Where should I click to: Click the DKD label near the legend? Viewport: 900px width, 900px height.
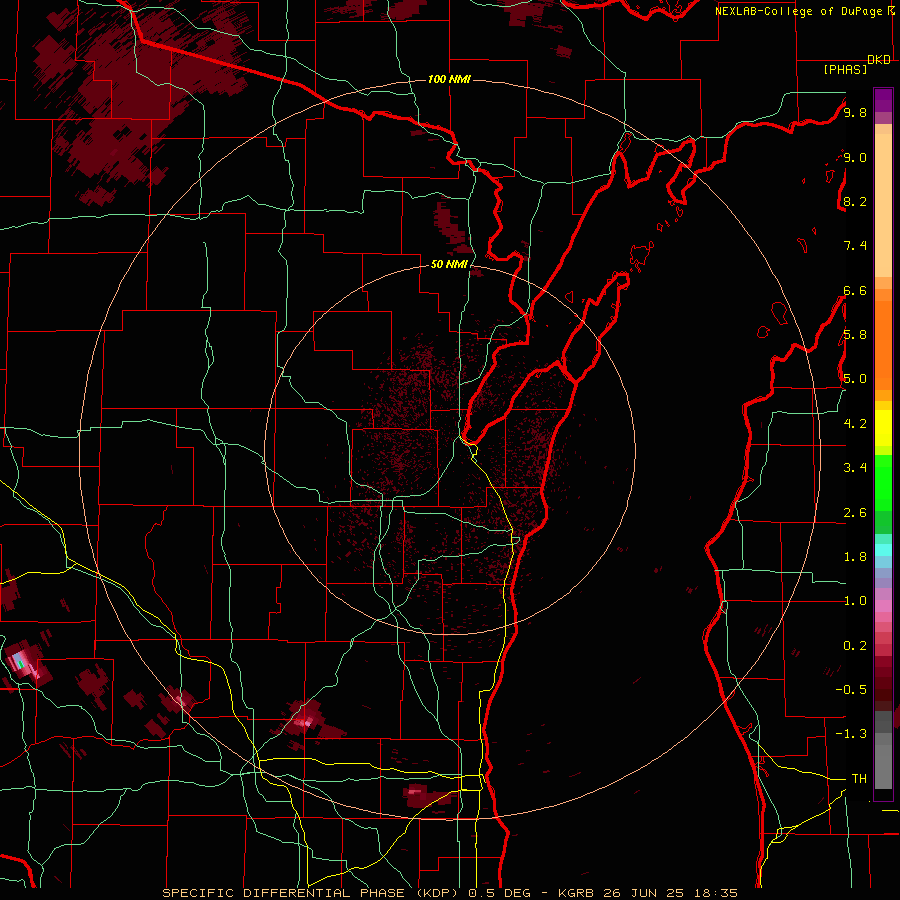[x=879, y=60]
